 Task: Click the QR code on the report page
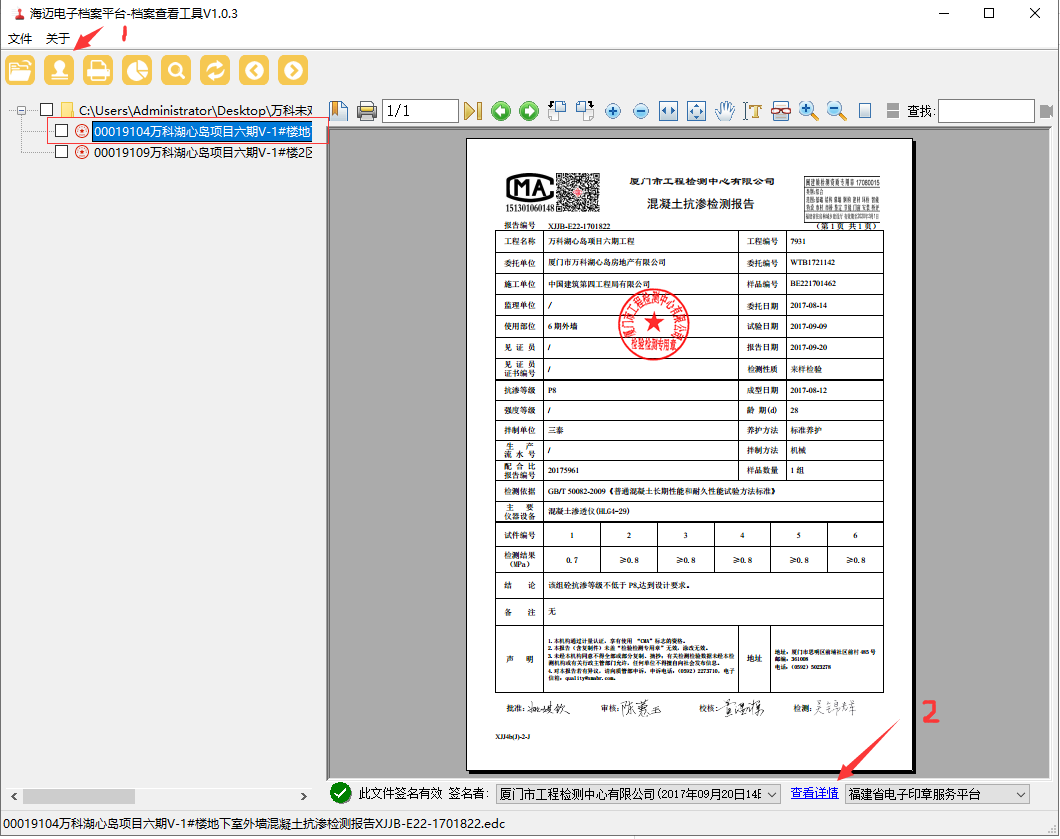click(x=577, y=192)
